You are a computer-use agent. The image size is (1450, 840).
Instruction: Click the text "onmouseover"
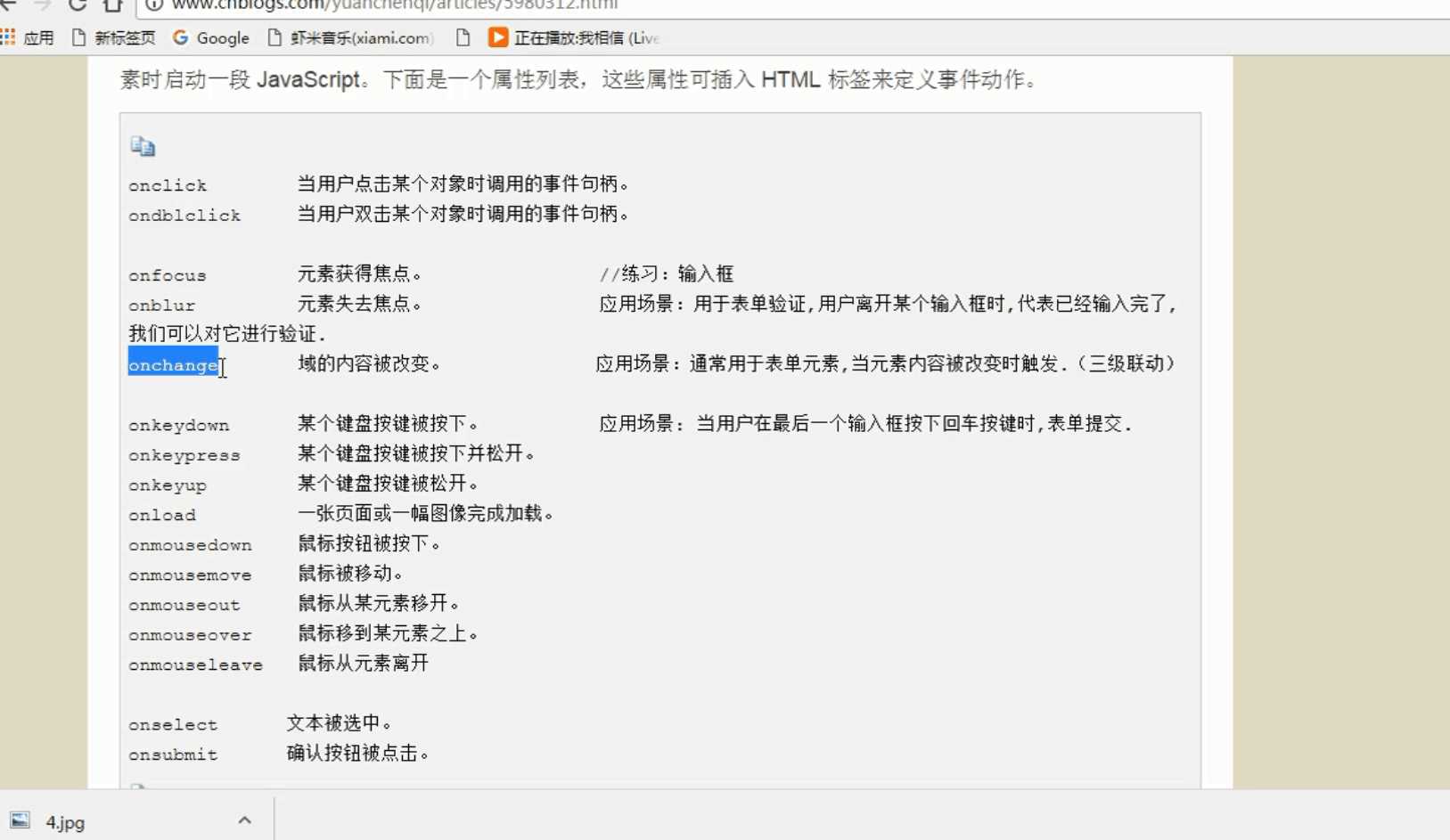190,635
